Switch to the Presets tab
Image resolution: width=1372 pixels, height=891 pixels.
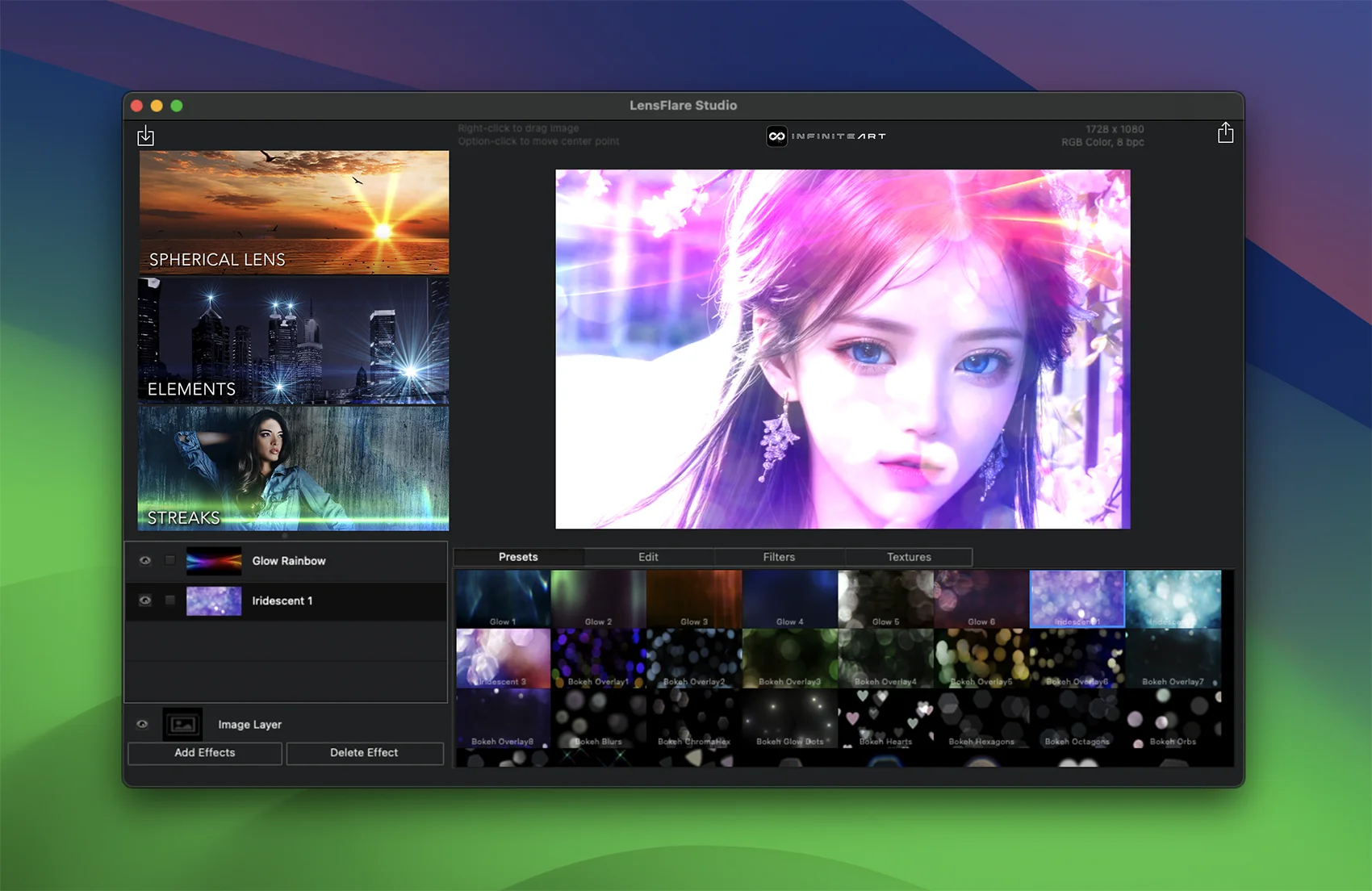[518, 557]
